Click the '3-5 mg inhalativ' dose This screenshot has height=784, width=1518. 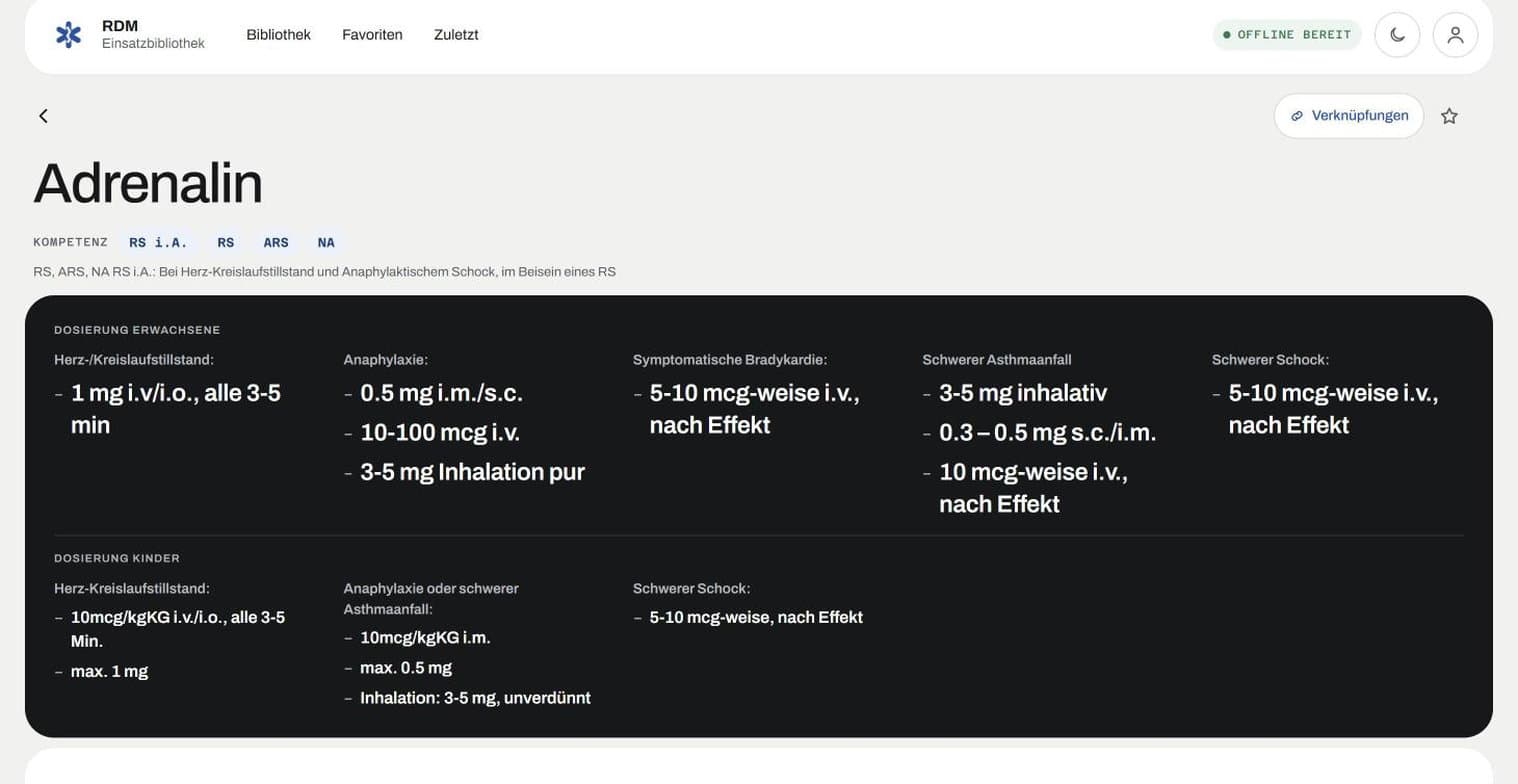coord(1023,393)
